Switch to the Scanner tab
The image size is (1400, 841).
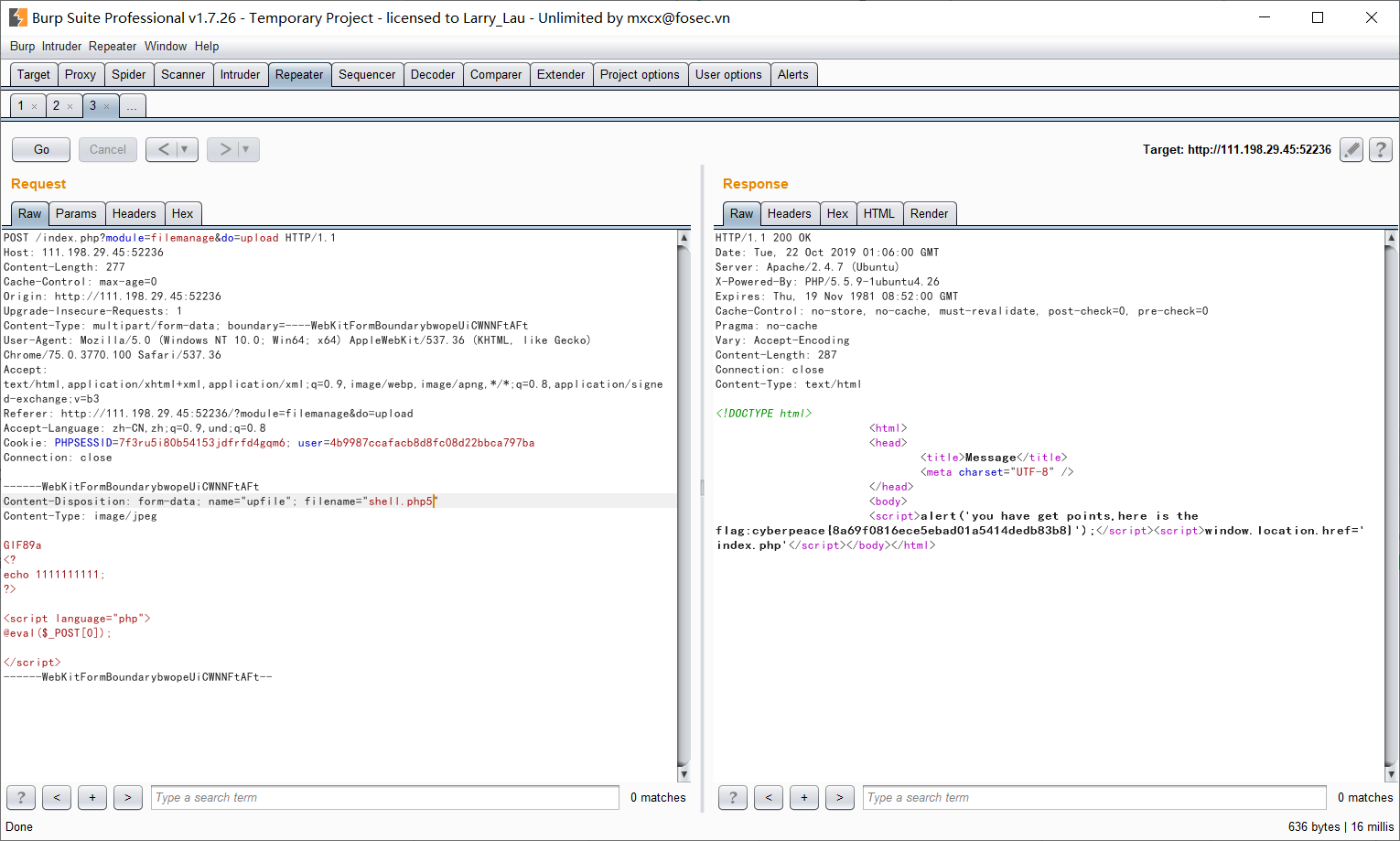point(183,74)
